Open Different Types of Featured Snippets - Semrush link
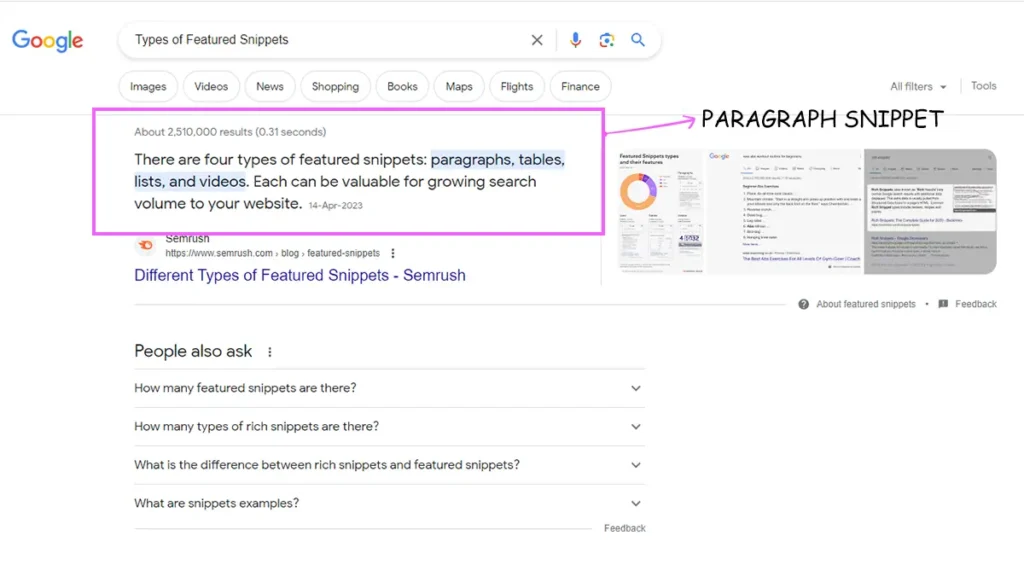Image resolution: width=1024 pixels, height=576 pixels. click(300, 275)
